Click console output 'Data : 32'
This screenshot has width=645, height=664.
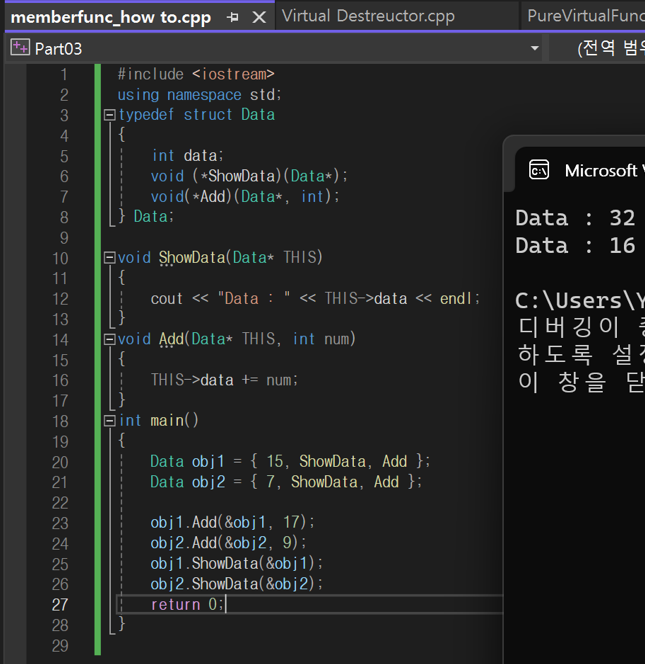pyautogui.click(x=575, y=218)
